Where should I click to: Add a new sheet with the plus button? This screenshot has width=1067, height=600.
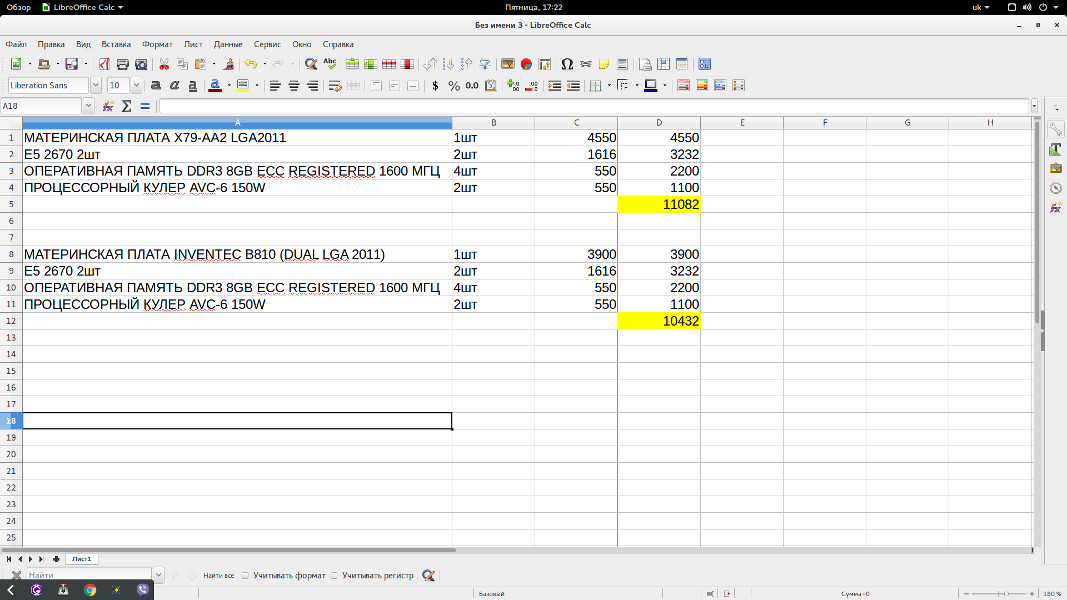pyautogui.click(x=56, y=559)
